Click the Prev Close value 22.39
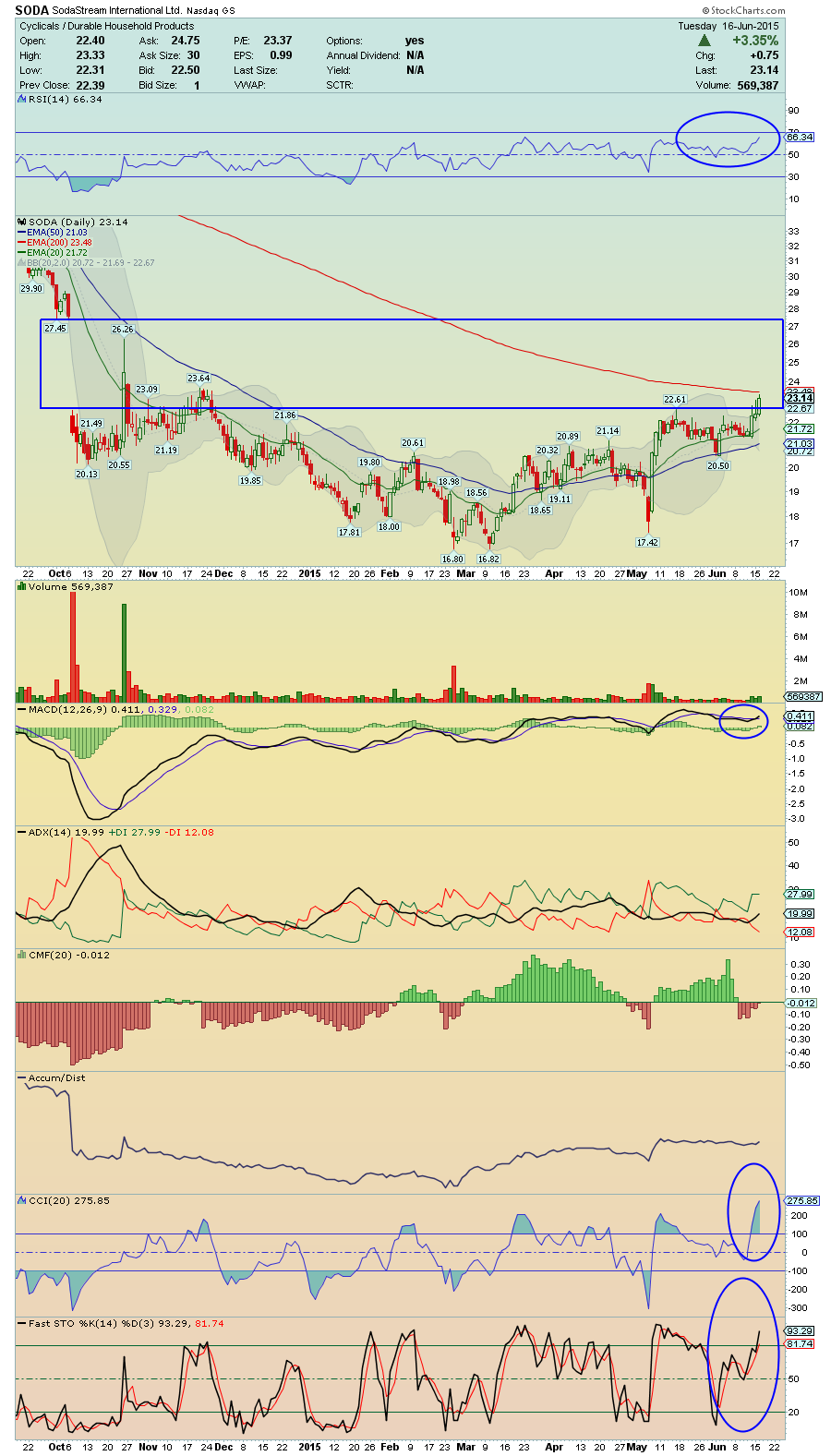Screen dimensions: 831x1456 [90, 85]
